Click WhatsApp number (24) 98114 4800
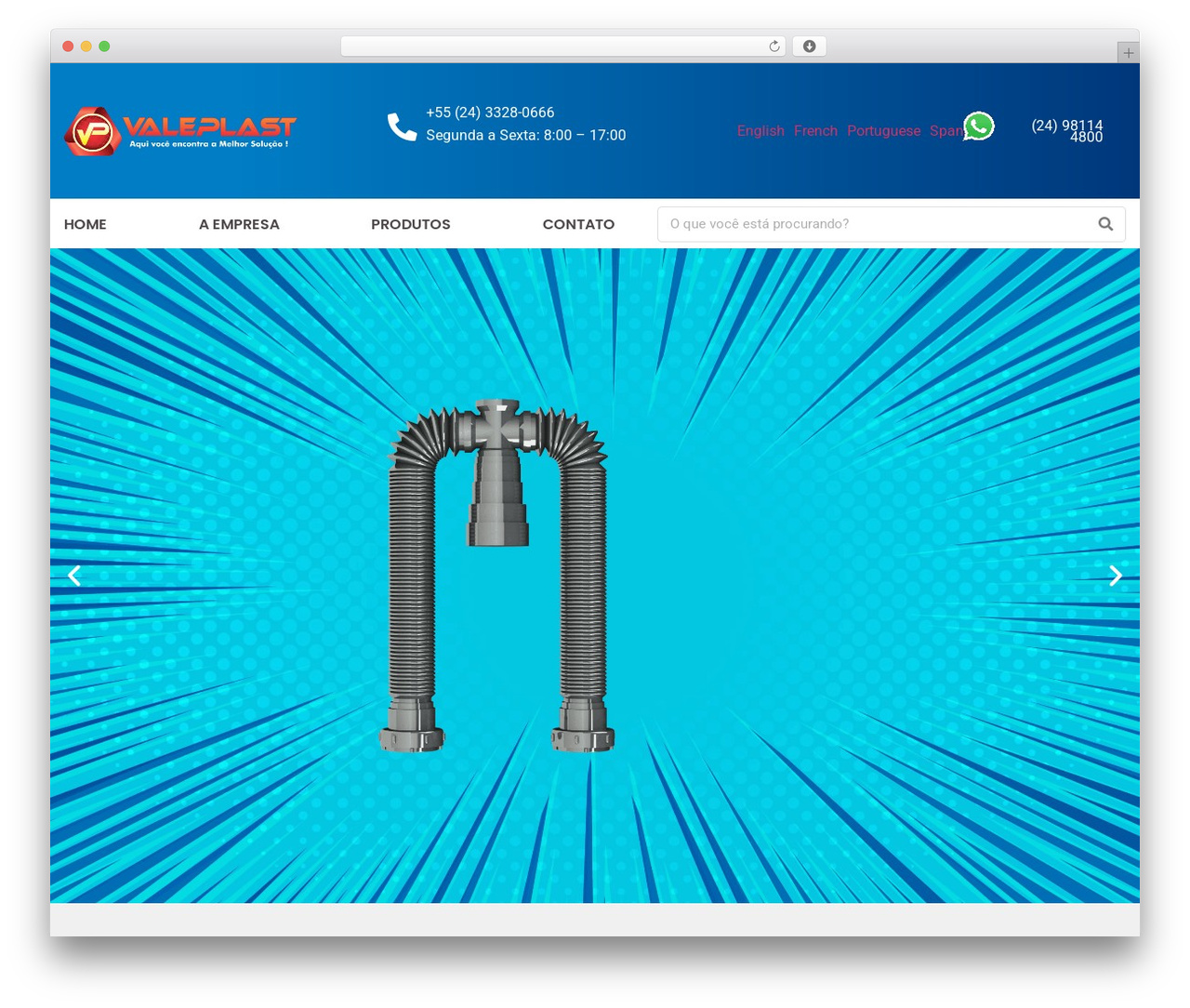The image size is (1190, 1008). 1067,131
